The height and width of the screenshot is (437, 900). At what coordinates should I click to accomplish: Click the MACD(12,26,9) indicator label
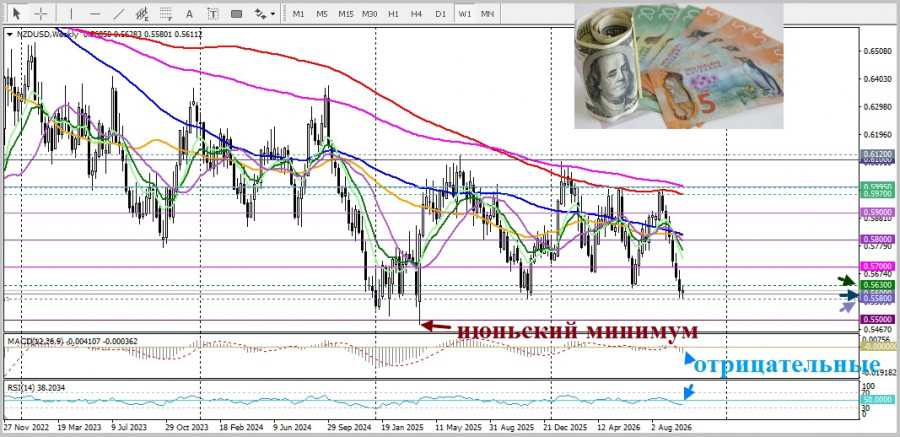pyautogui.click(x=36, y=342)
